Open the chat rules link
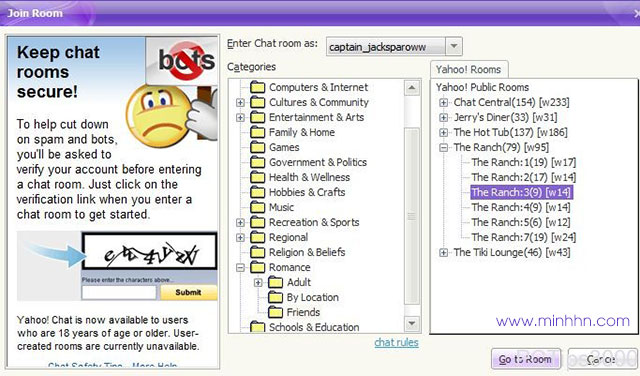 click(x=396, y=342)
